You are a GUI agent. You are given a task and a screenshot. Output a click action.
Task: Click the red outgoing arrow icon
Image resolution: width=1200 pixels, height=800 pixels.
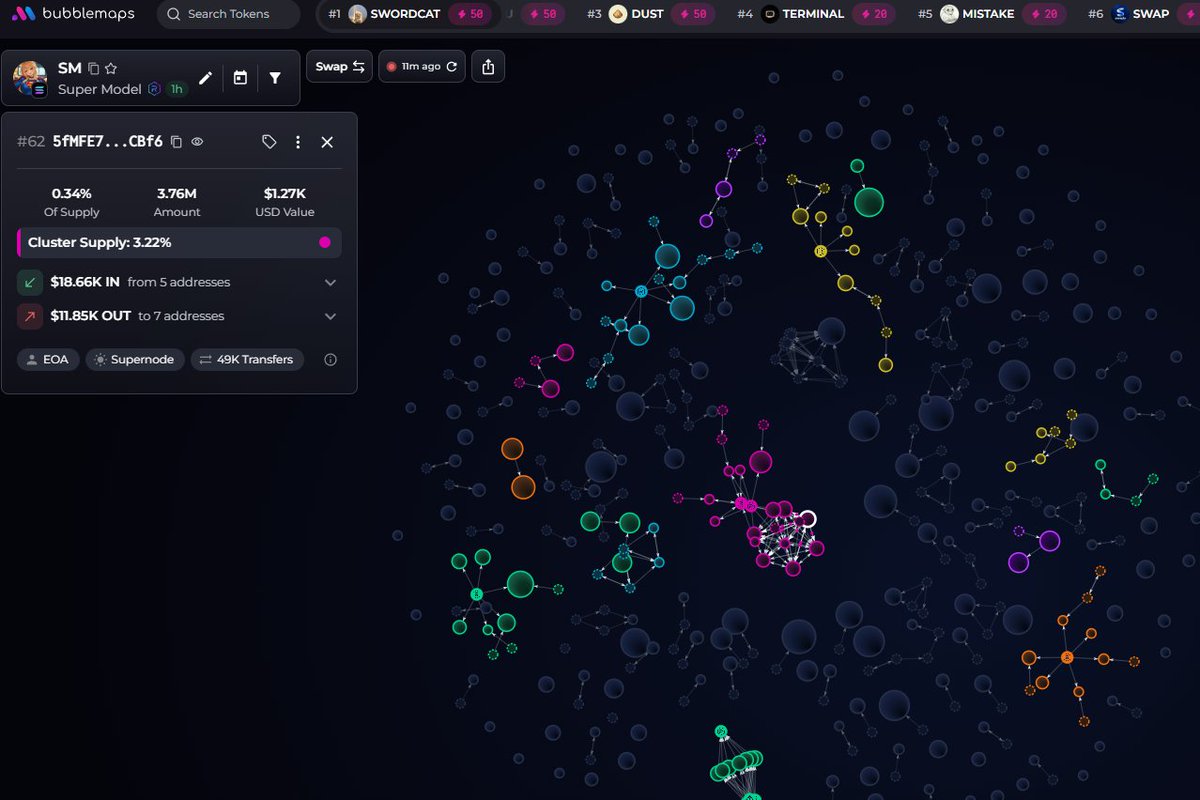tap(29, 316)
